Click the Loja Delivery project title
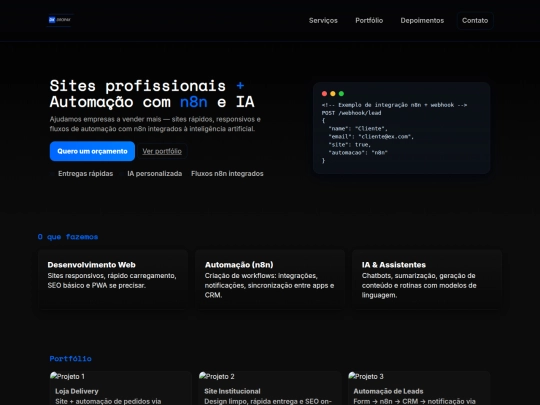 (77, 391)
